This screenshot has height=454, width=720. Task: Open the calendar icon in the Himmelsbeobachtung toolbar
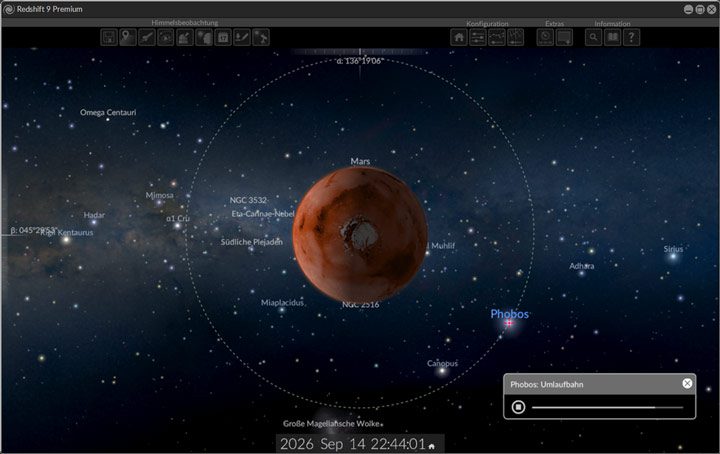223,37
